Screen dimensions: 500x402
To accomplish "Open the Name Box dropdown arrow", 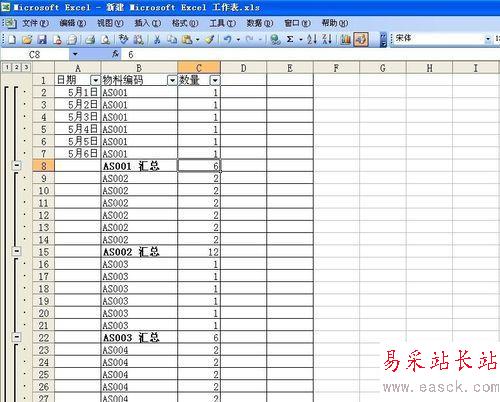I will pos(75,54).
